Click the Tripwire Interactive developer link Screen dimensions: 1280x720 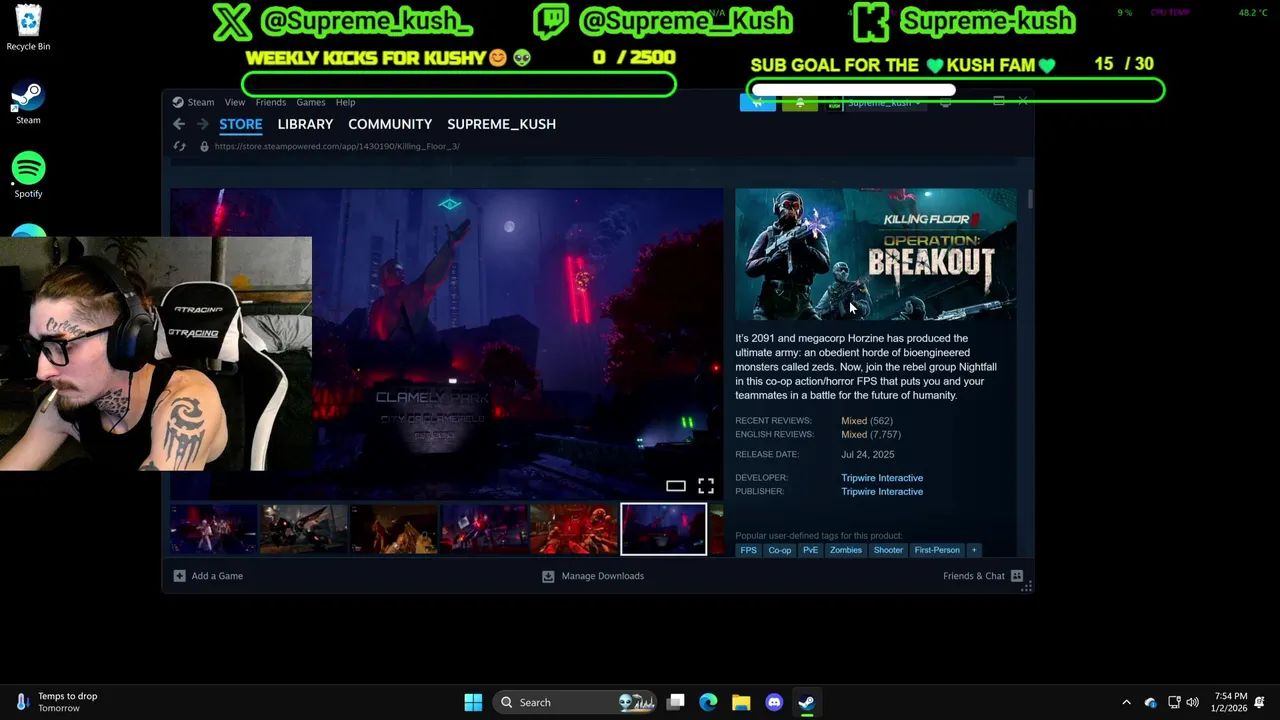tap(882, 478)
